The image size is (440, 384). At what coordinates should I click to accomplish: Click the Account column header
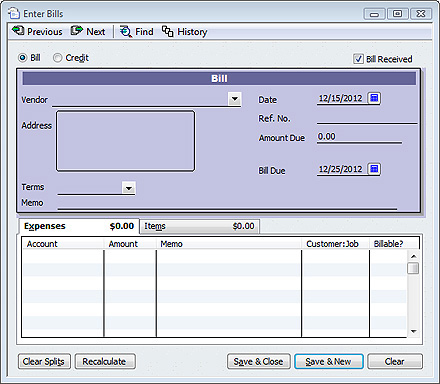63,244
